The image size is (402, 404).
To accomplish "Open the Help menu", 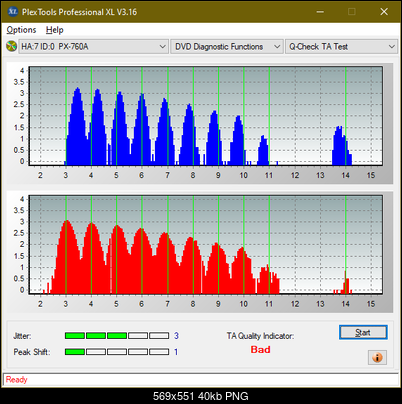I will point(55,30).
